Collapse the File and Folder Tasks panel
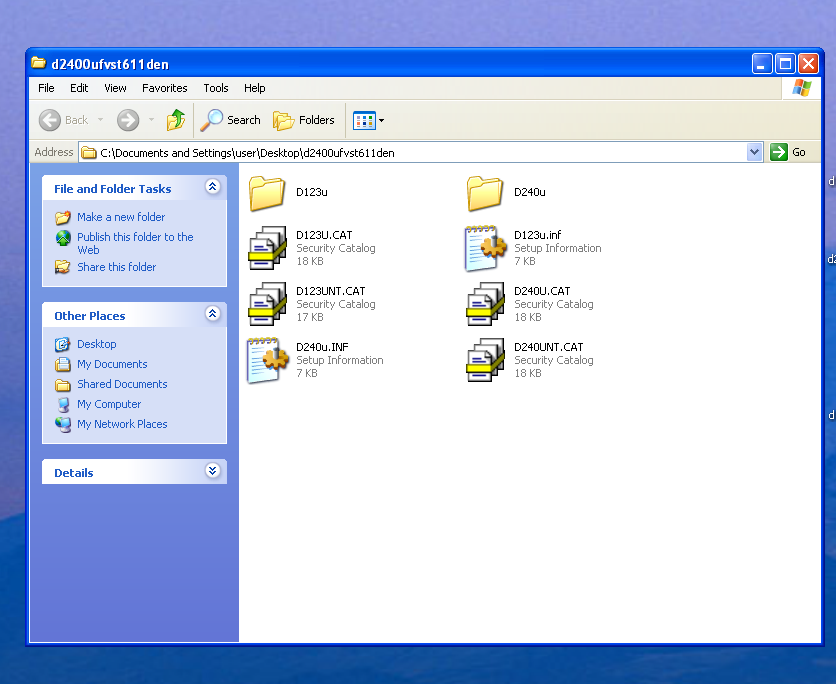The width and height of the screenshot is (836, 684). point(213,187)
